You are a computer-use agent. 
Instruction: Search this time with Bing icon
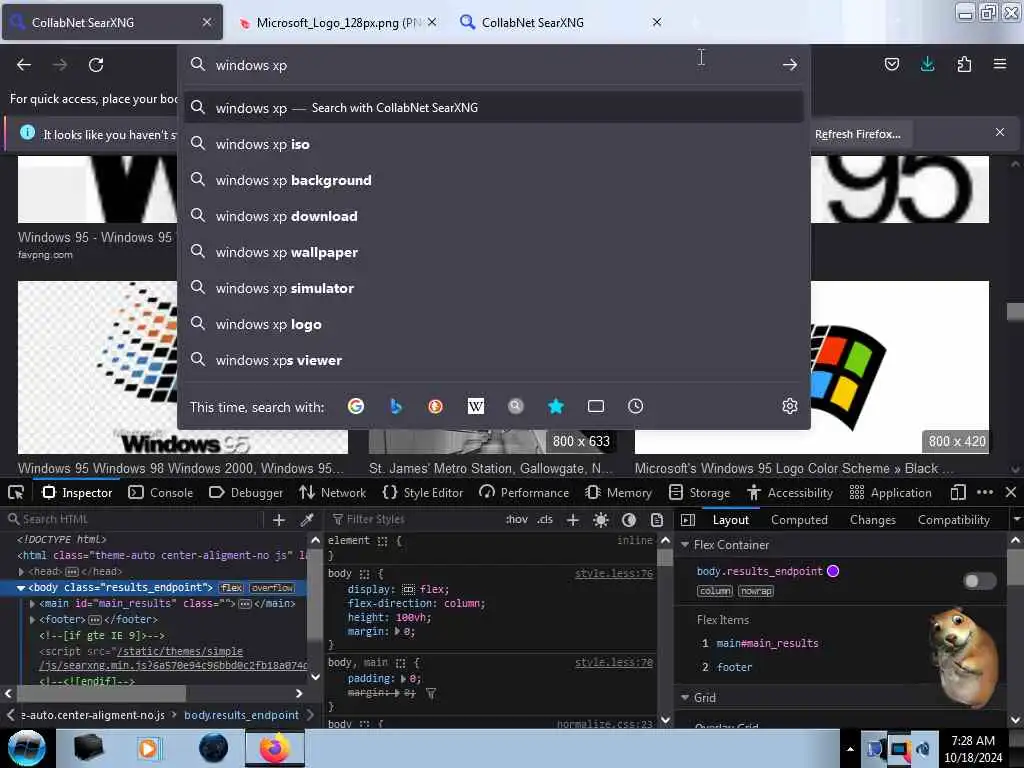pos(395,406)
